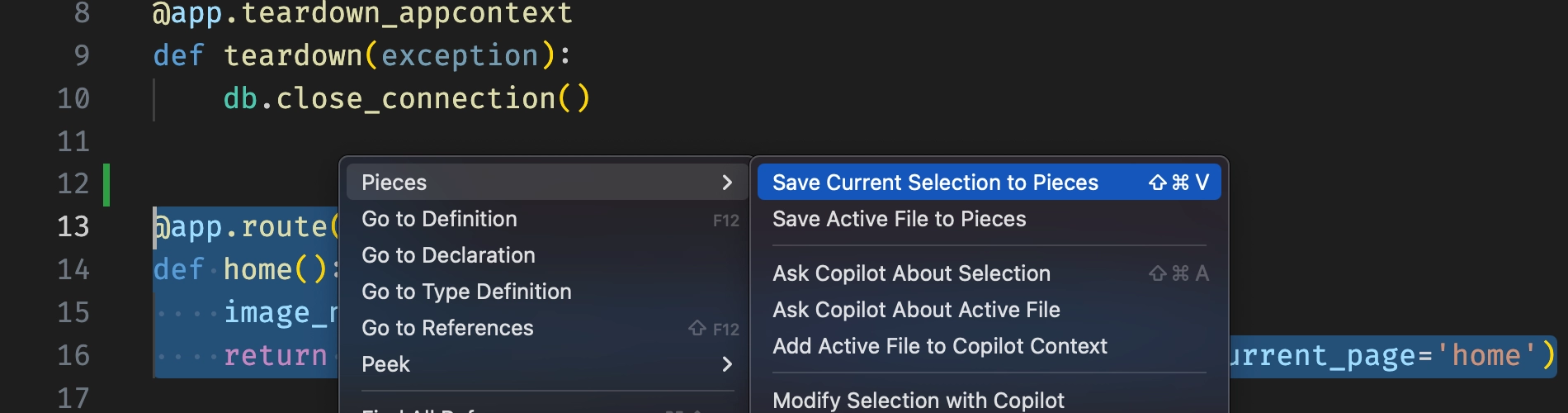Click Ask Copilot About Active File
This screenshot has height=413, width=1568.
tap(916, 310)
